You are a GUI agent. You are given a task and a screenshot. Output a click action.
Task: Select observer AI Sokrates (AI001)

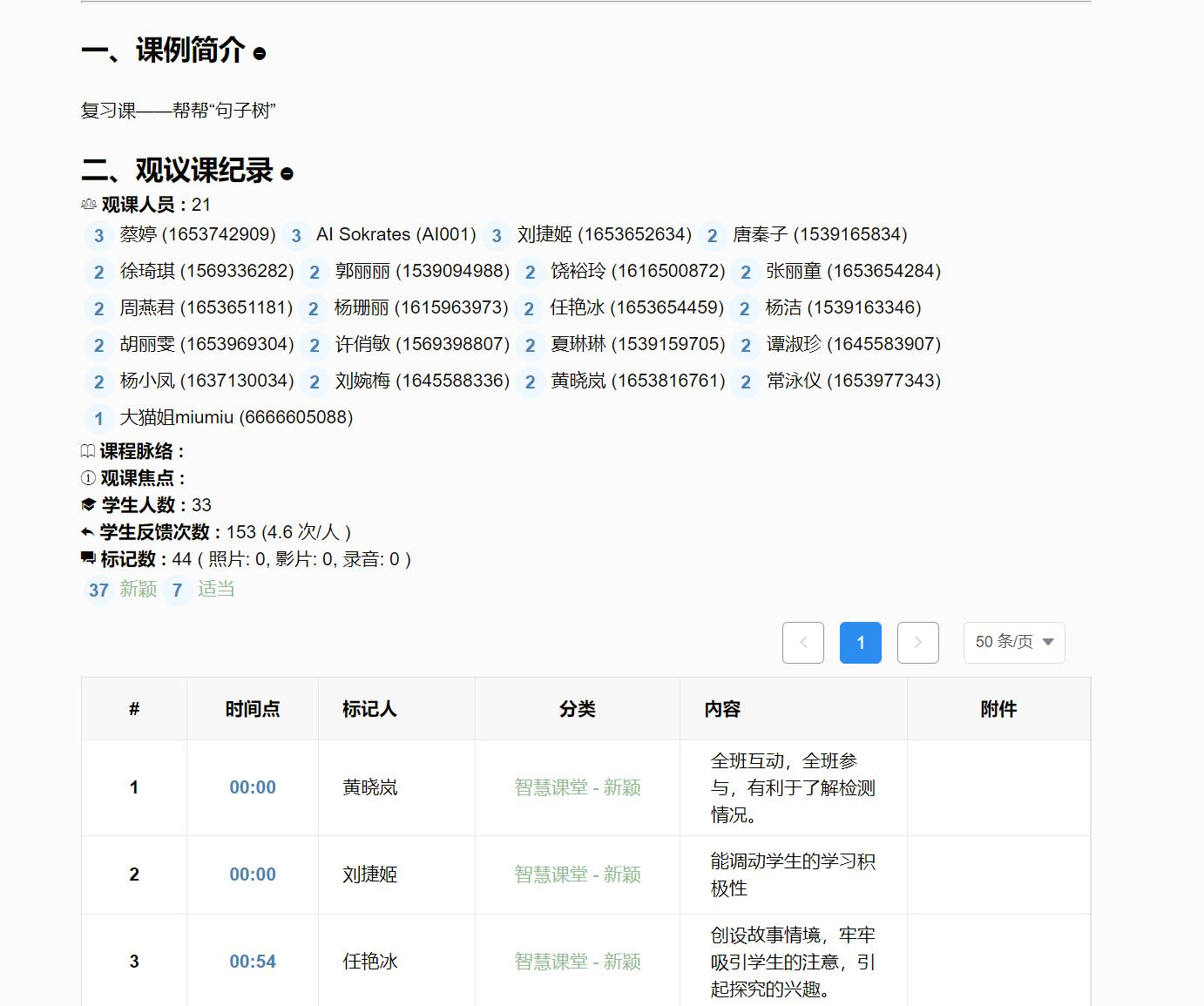[x=396, y=235]
